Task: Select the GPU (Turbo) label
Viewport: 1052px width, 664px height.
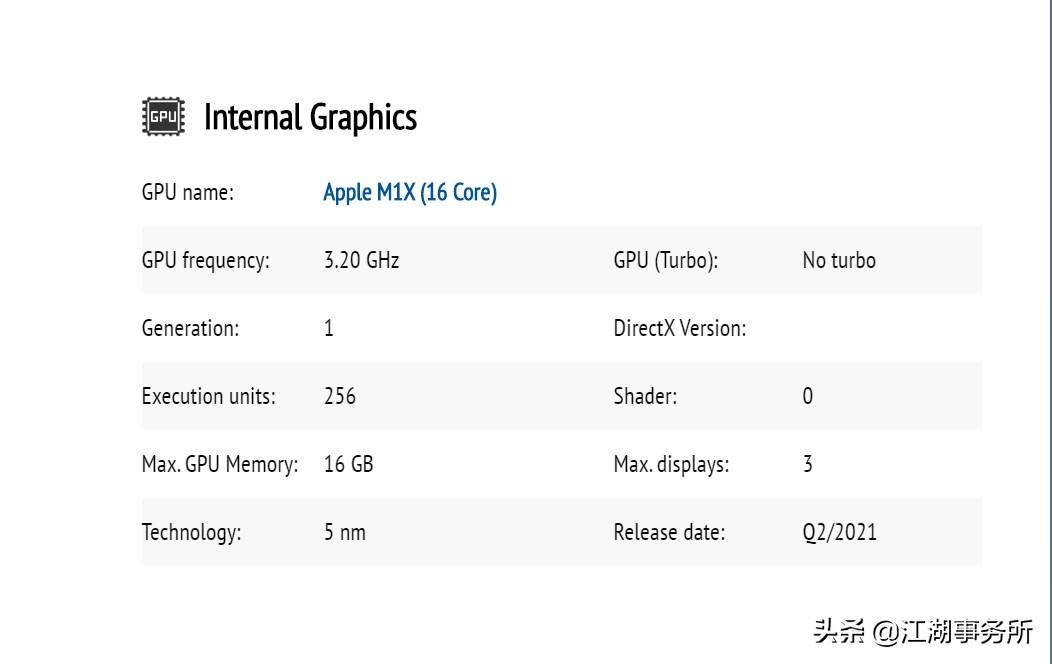Action: (666, 260)
